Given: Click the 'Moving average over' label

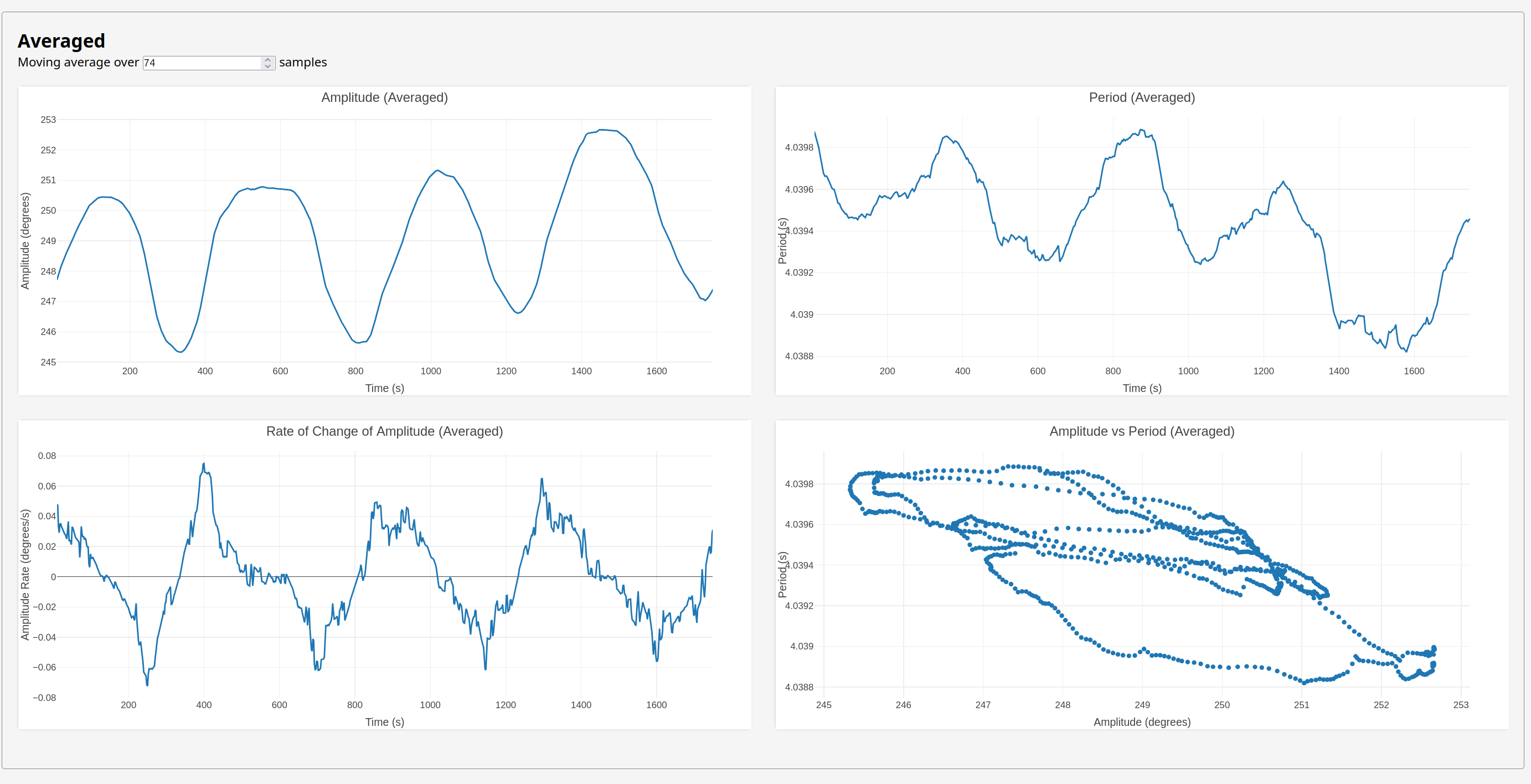Looking at the screenshot, I should (78, 63).
